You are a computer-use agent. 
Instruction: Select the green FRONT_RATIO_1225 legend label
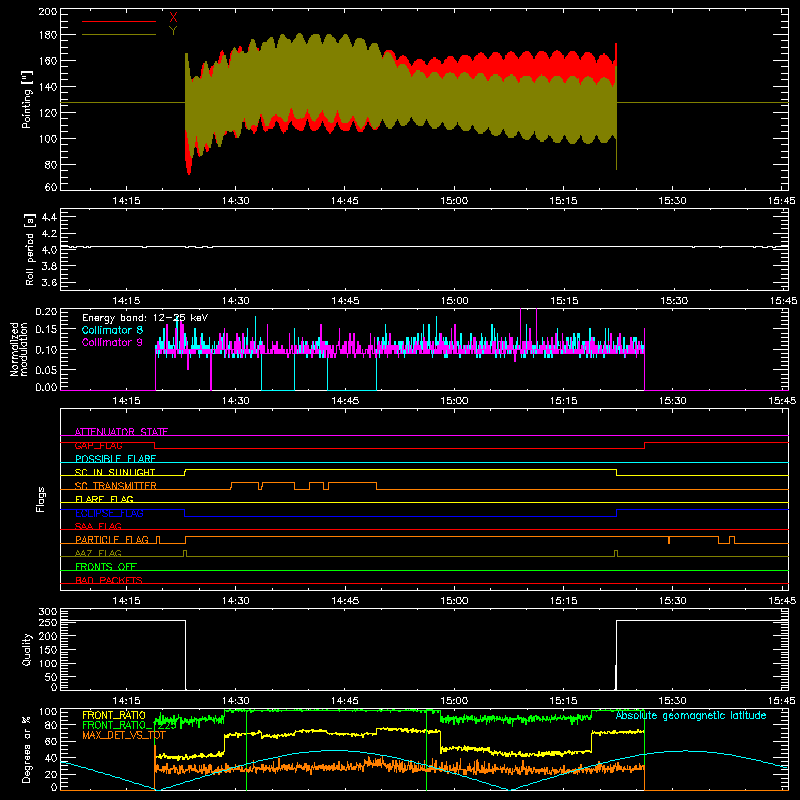pyautogui.click(x=129, y=725)
